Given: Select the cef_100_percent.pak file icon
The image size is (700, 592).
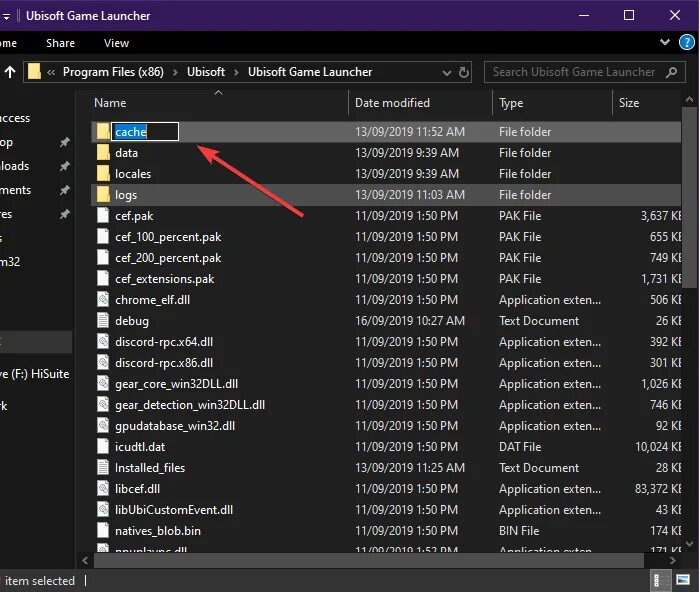Looking at the screenshot, I should [x=103, y=237].
